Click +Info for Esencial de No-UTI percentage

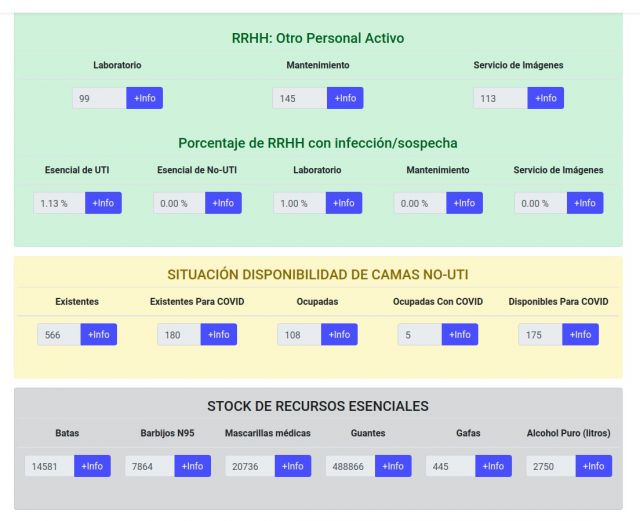pos(223,203)
